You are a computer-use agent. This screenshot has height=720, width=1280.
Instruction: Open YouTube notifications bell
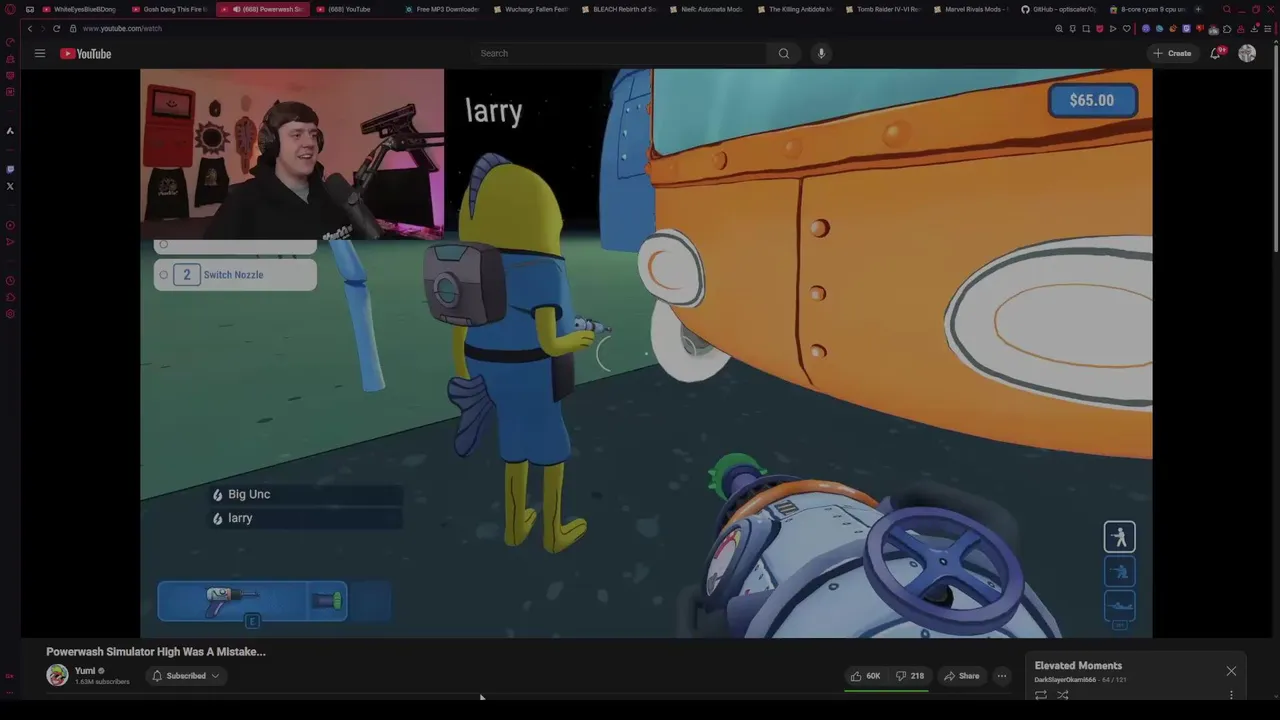pos(1216,53)
